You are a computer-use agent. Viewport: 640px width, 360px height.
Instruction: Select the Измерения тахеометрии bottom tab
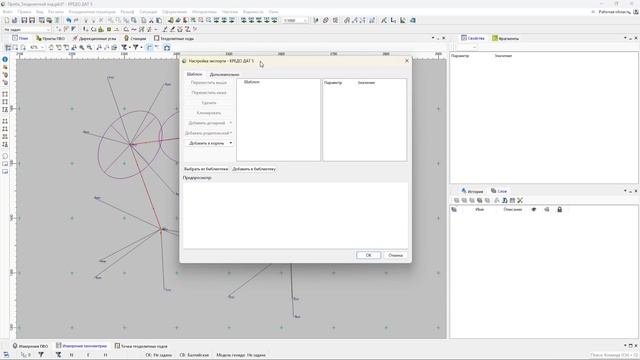pos(82,346)
